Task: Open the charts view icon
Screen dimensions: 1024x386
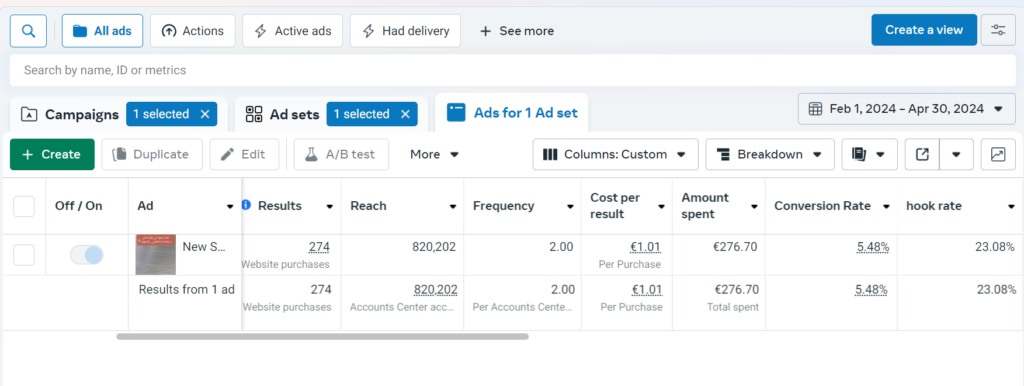Action: [x=998, y=154]
